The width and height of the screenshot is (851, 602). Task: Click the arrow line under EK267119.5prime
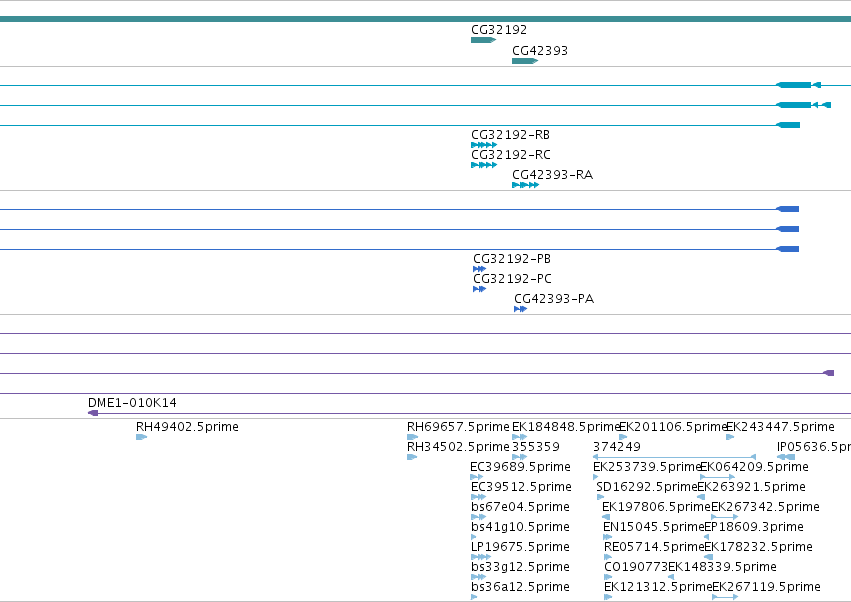point(725,597)
